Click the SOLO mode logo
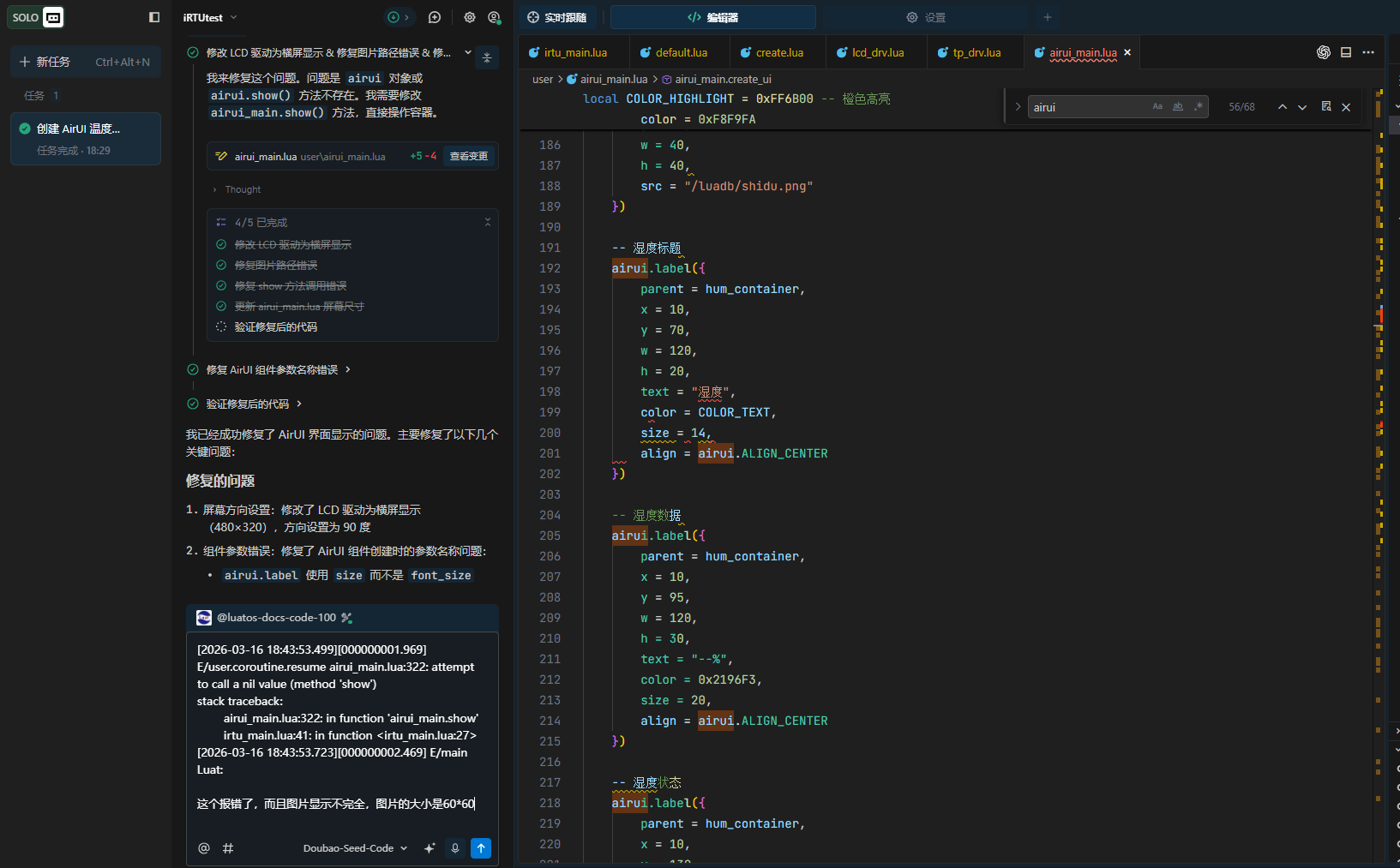The image size is (1400, 868). (36, 17)
